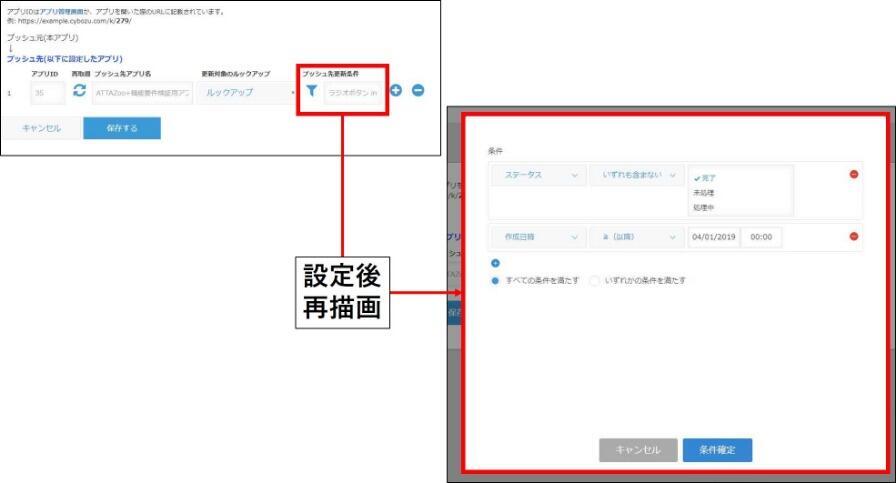Click the ラジオボタン in condition text field
The width and height of the screenshot is (896, 483).
pyautogui.click(x=353, y=93)
